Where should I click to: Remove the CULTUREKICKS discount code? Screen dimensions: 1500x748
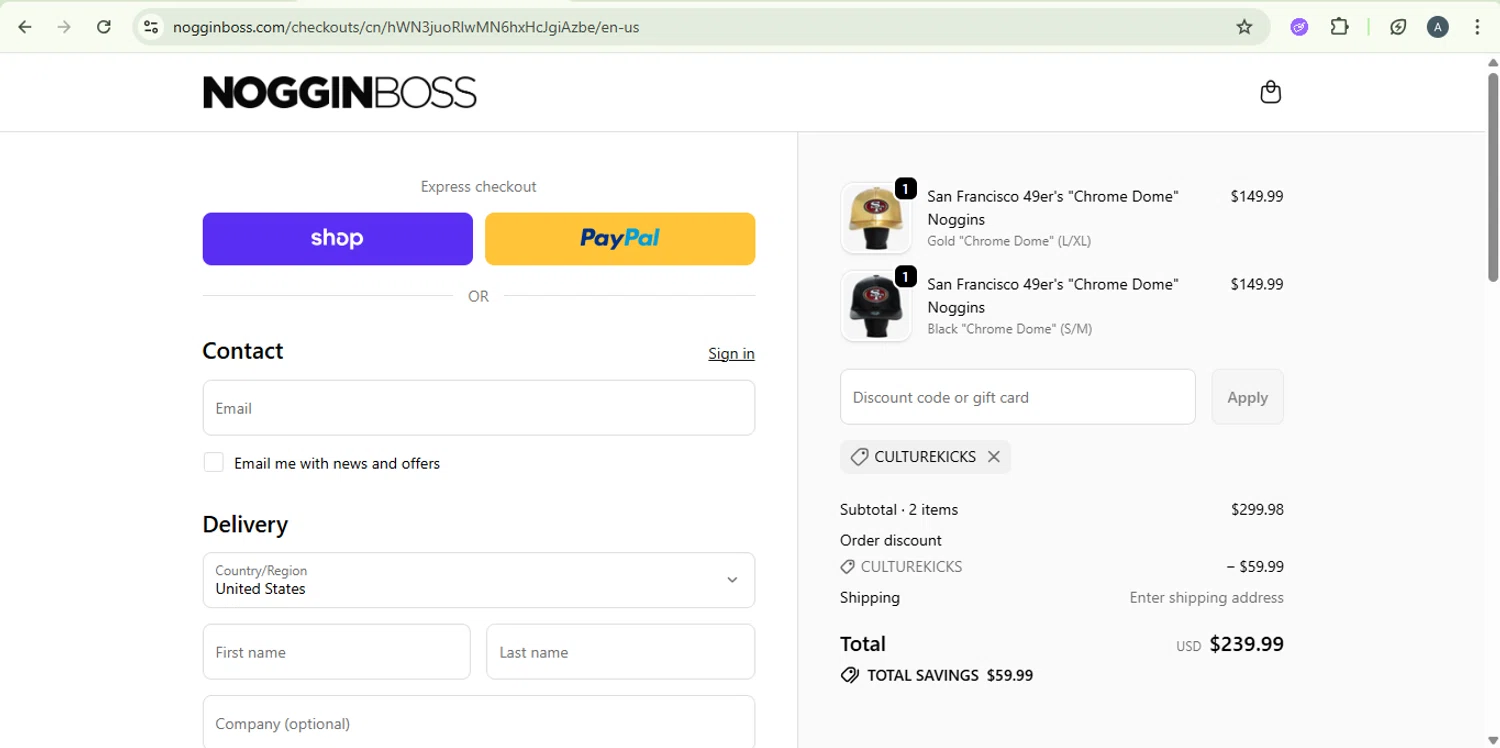click(993, 456)
